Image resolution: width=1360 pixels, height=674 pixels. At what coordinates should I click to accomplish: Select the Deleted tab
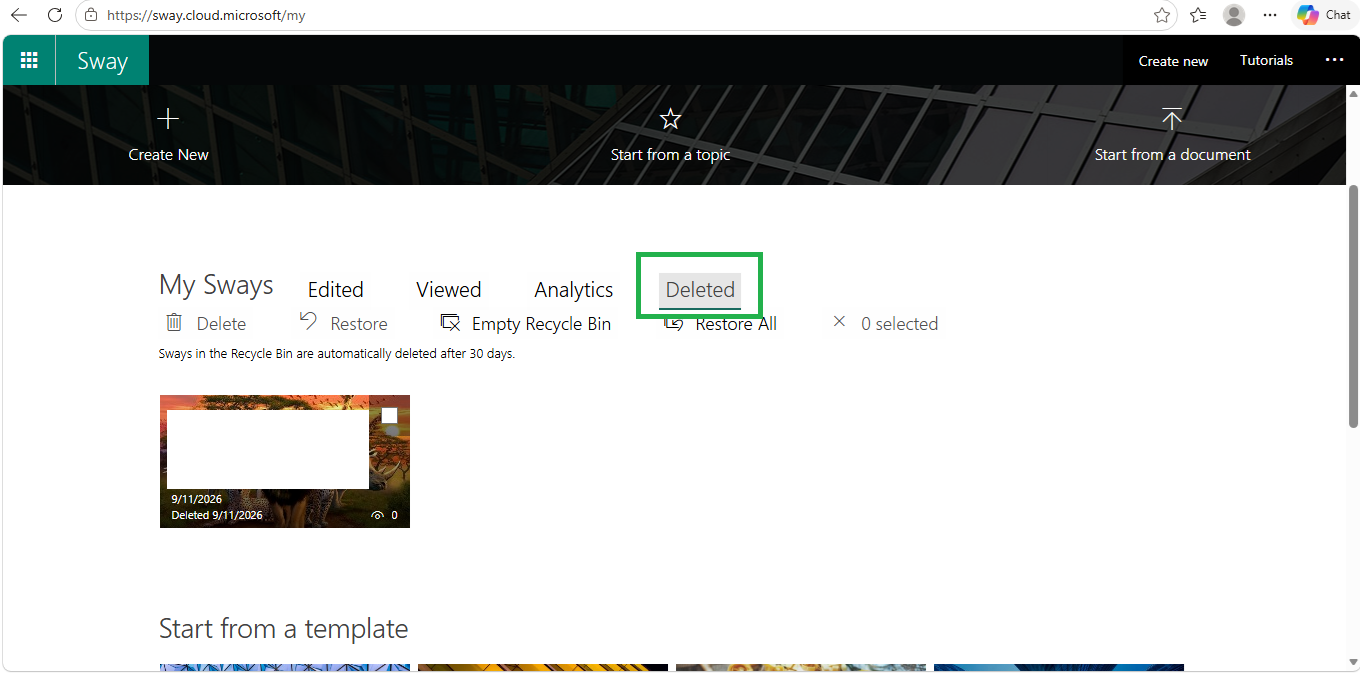[700, 290]
